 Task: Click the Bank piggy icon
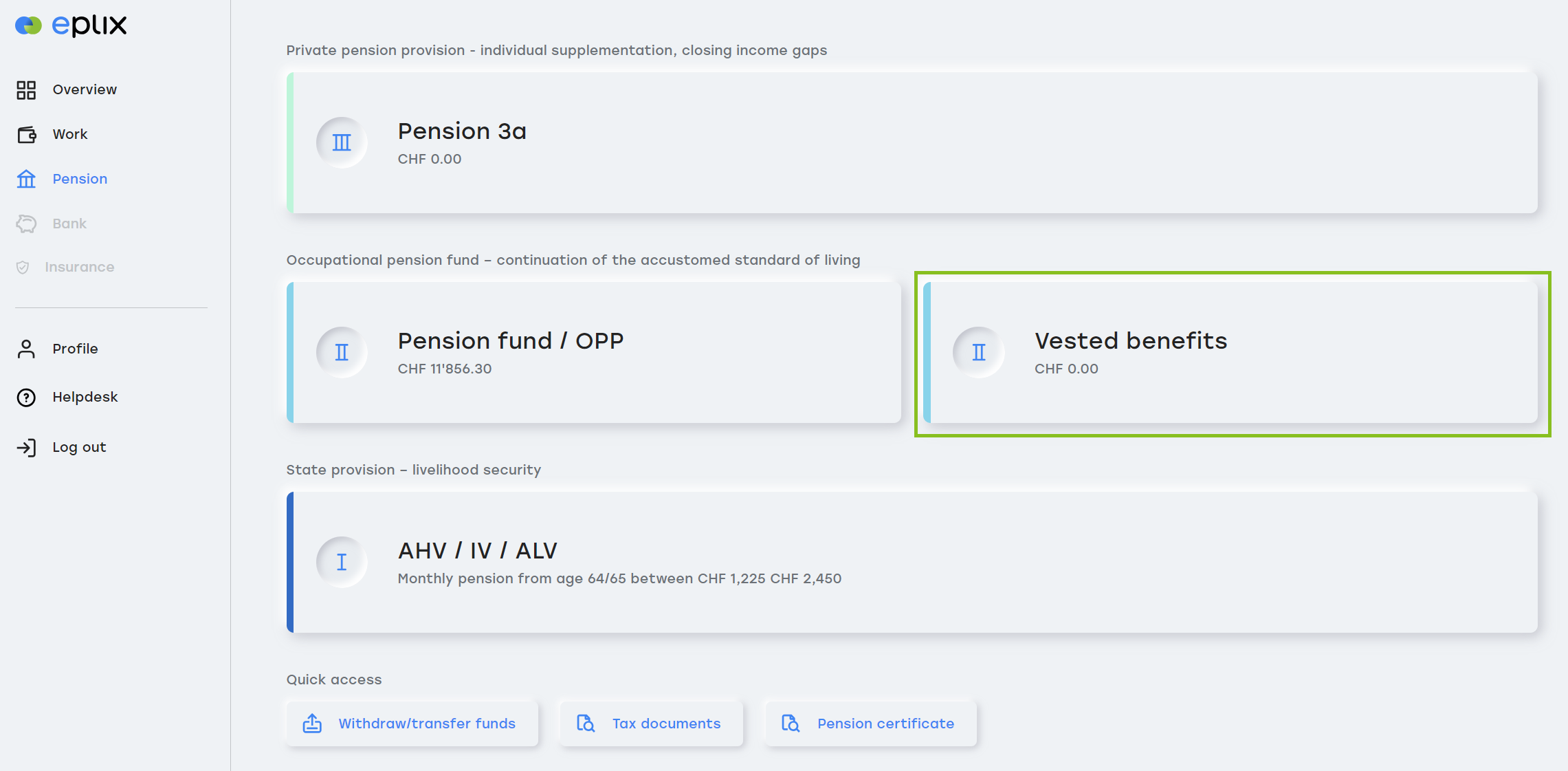click(26, 224)
